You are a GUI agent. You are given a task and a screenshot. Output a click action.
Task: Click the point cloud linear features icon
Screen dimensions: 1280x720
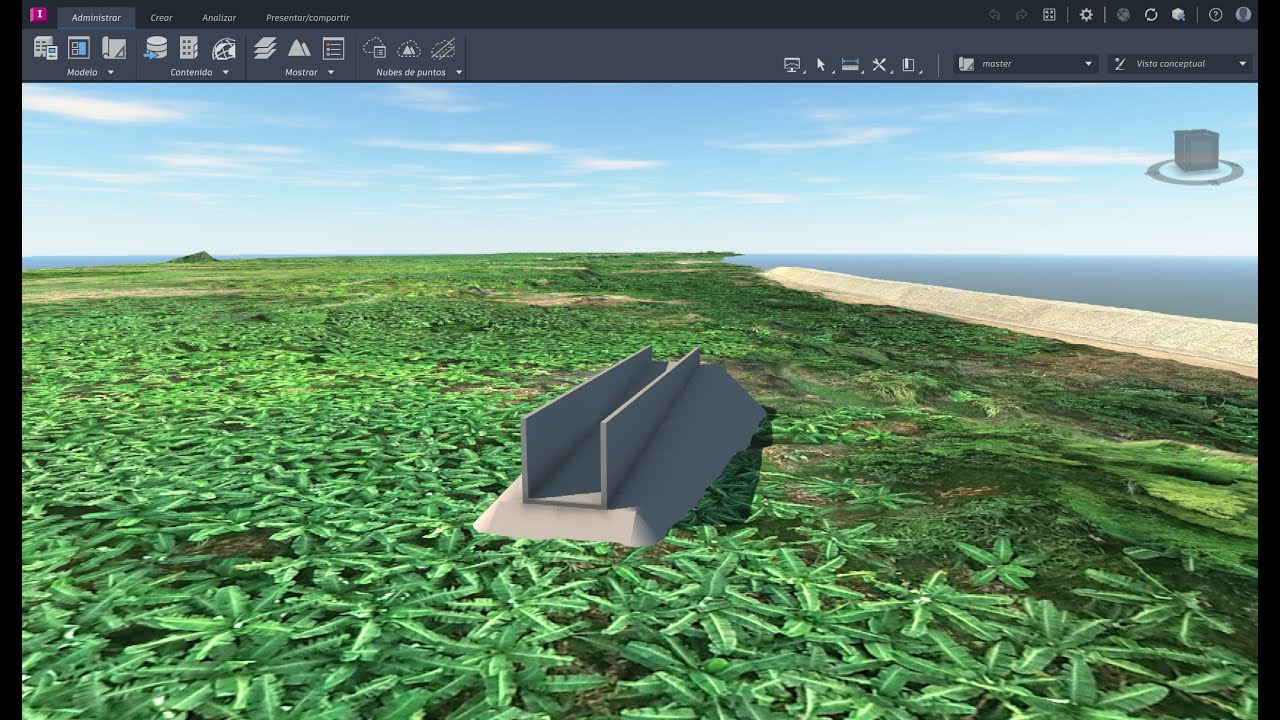443,48
